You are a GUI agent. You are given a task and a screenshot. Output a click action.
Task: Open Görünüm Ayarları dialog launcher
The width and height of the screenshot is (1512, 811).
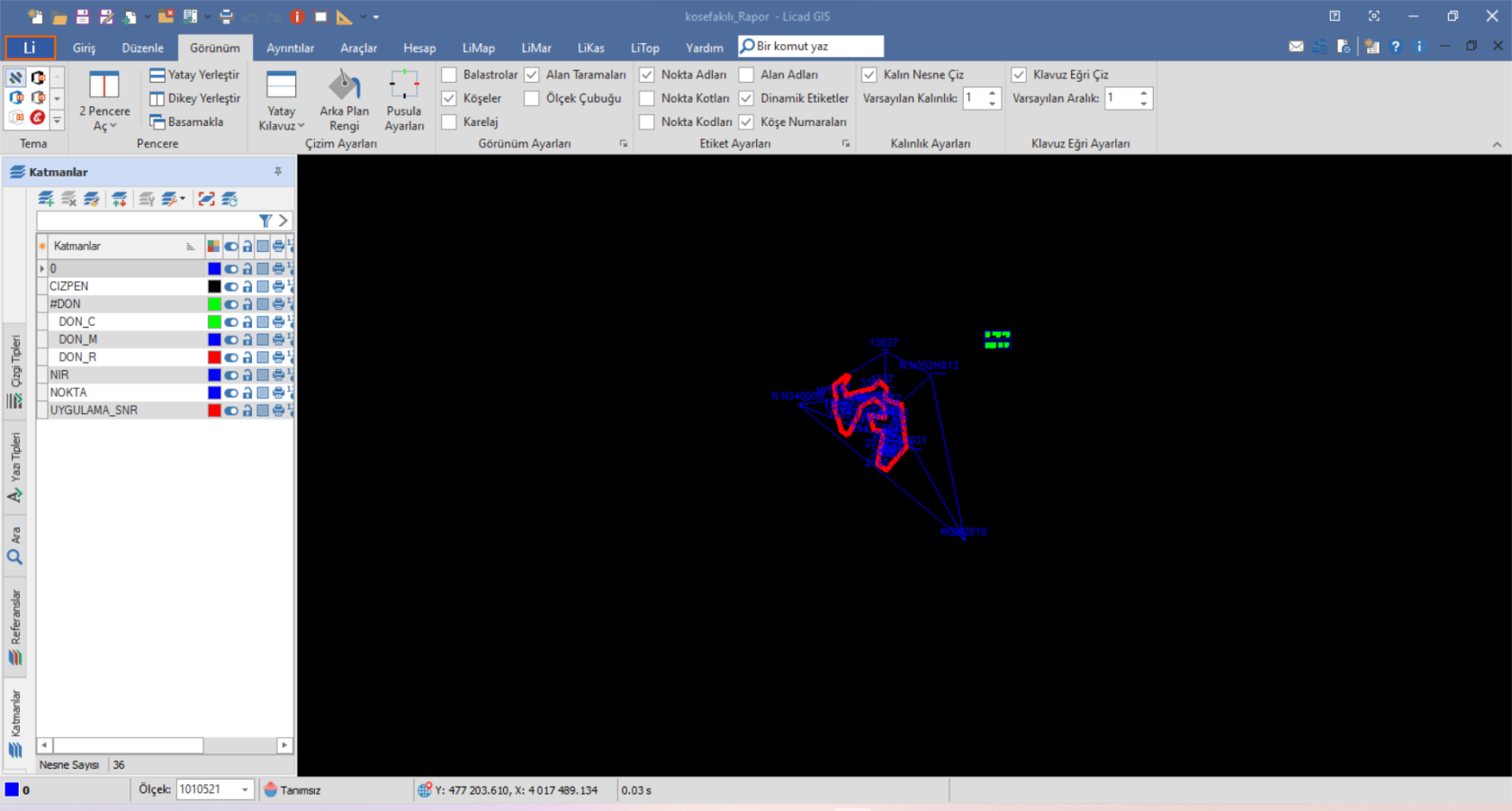[x=623, y=144]
